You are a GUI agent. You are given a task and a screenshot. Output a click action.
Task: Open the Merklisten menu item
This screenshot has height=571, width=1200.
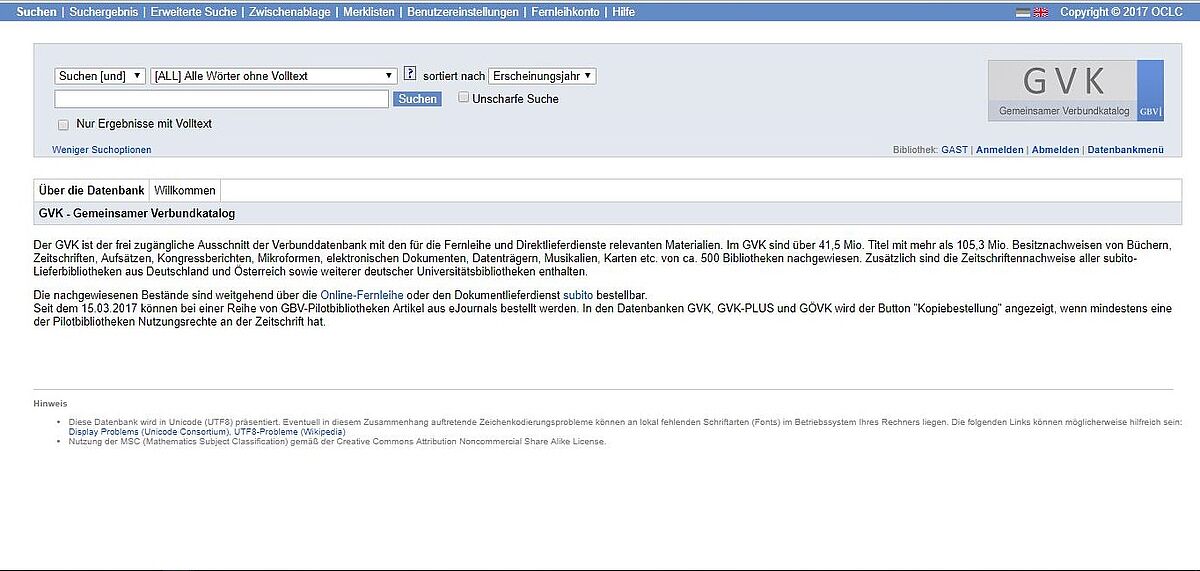click(x=369, y=12)
